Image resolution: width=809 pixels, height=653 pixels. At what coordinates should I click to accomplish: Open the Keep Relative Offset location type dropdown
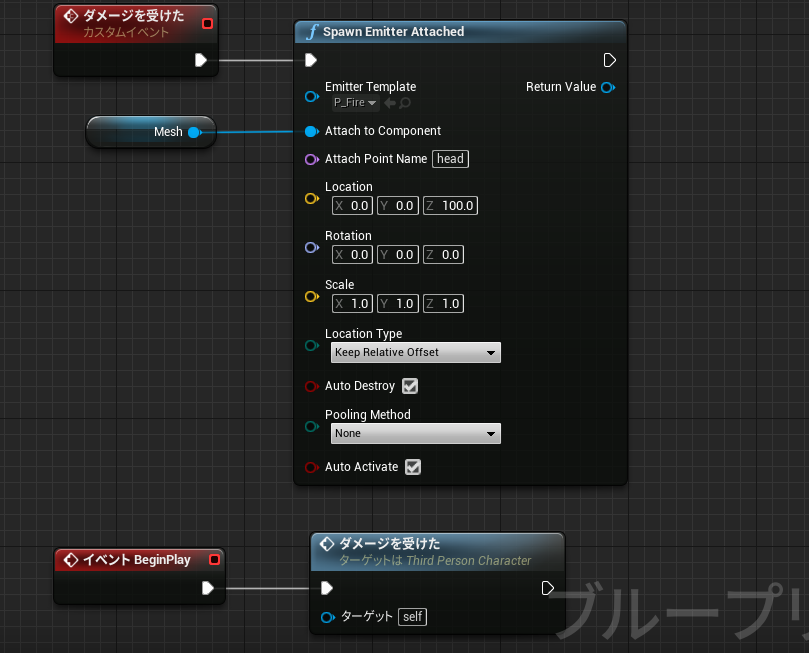pos(415,352)
